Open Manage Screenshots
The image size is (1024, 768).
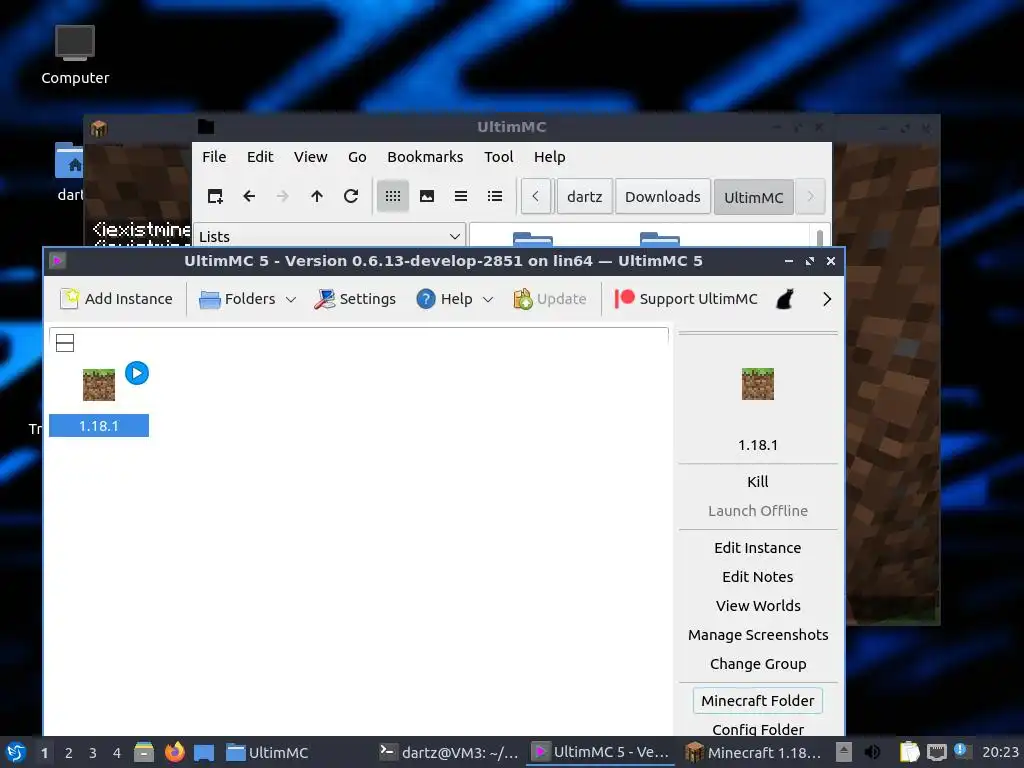758,635
